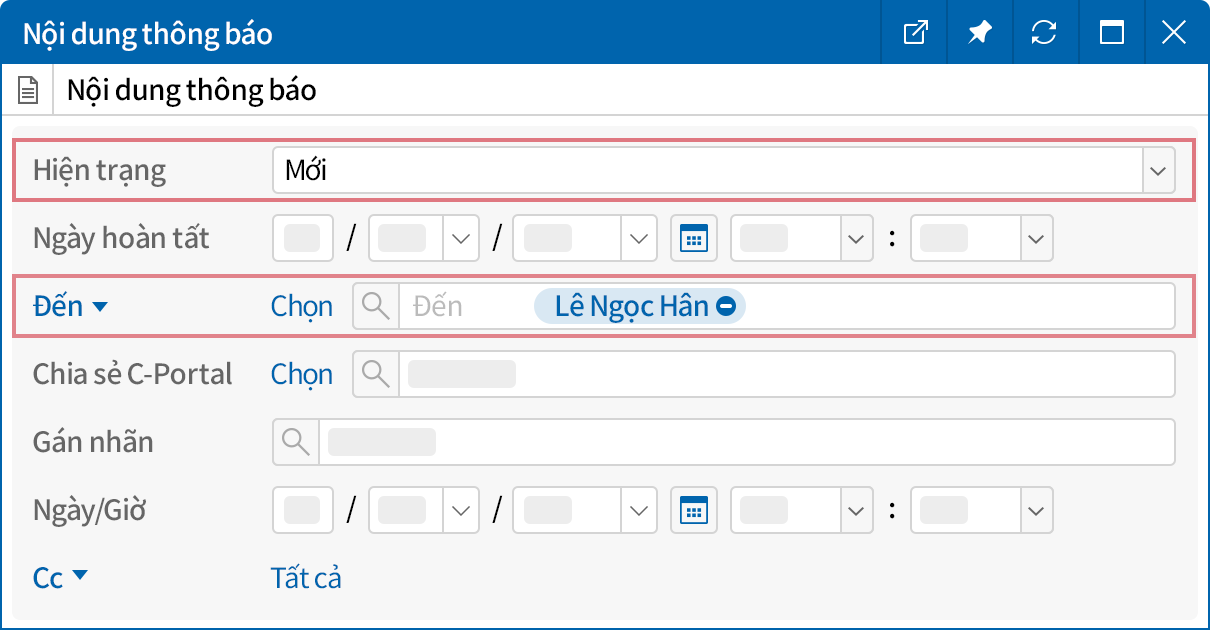This screenshot has height=630, width=1210.
Task: Click the Gán nhãn input field
Action: (x=745, y=442)
